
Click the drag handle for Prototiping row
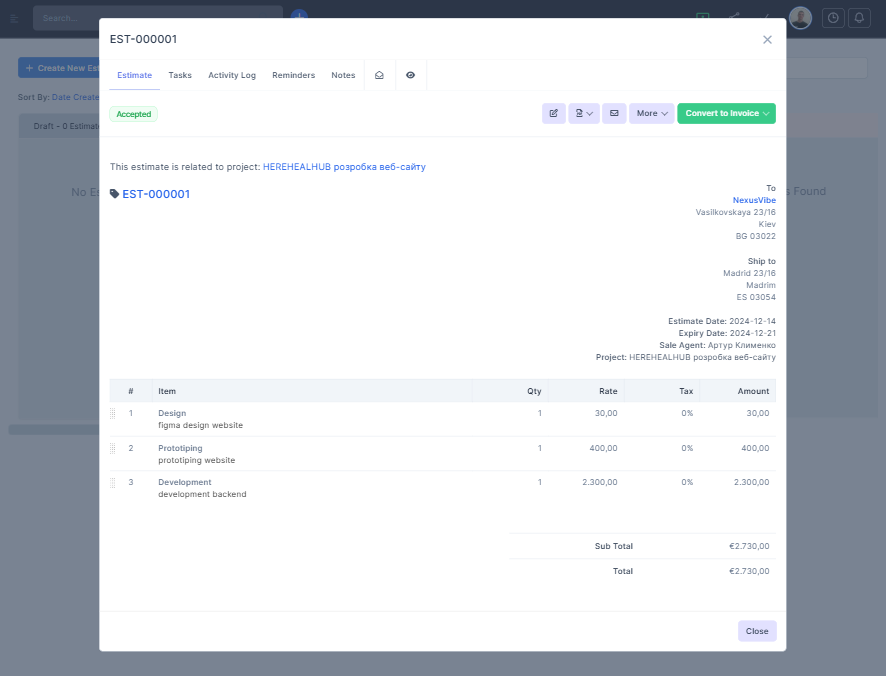click(113, 449)
